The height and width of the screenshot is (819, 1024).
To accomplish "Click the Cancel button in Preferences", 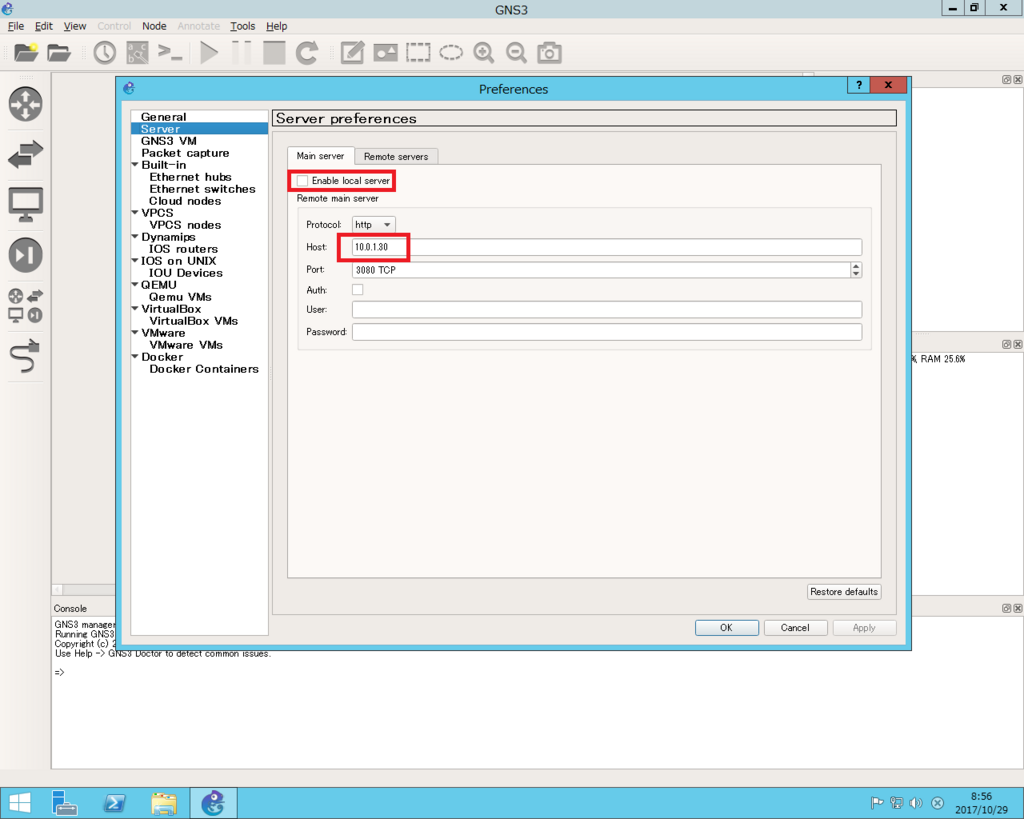I will click(x=795, y=628).
